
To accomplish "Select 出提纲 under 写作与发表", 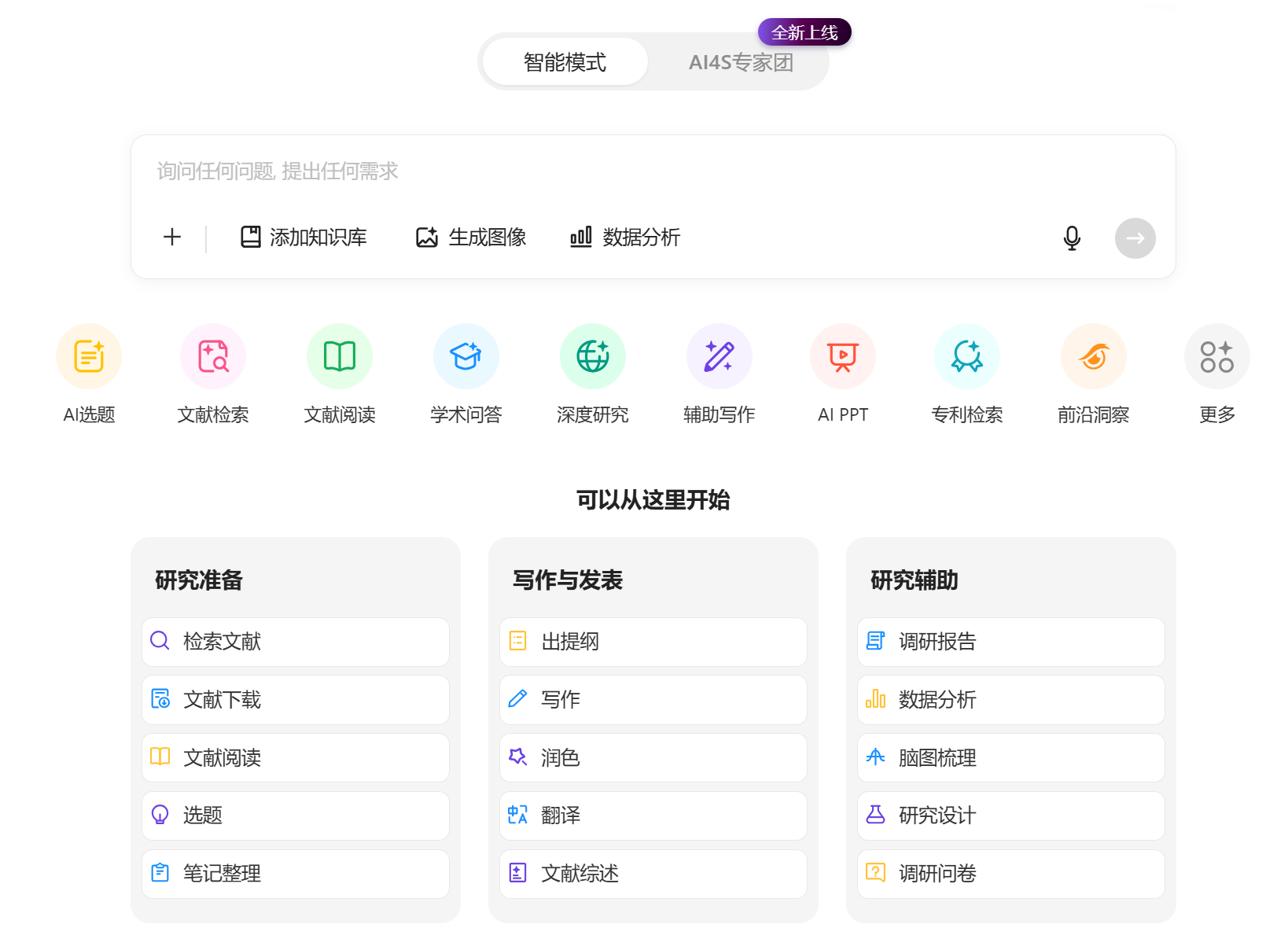I will click(x=653, y=642).
